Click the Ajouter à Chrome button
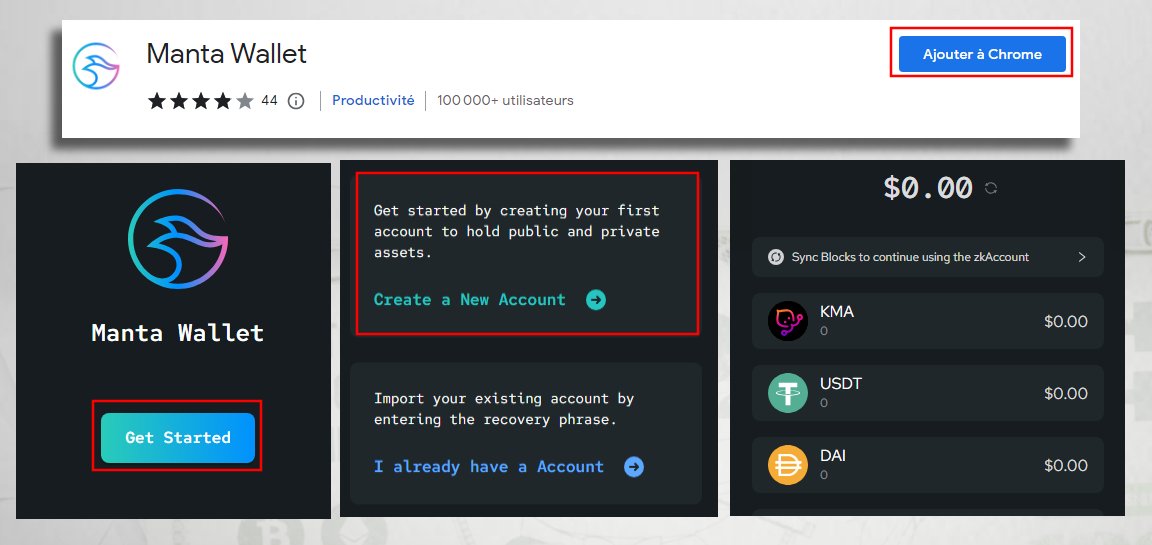1152x545 pixels. 982,54
